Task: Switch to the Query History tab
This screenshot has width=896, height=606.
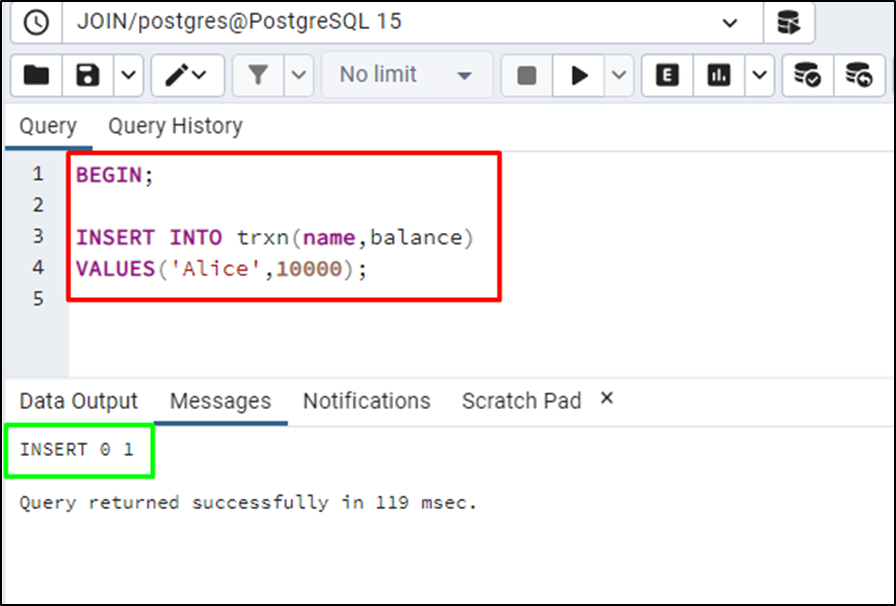Action: (175, 126)
